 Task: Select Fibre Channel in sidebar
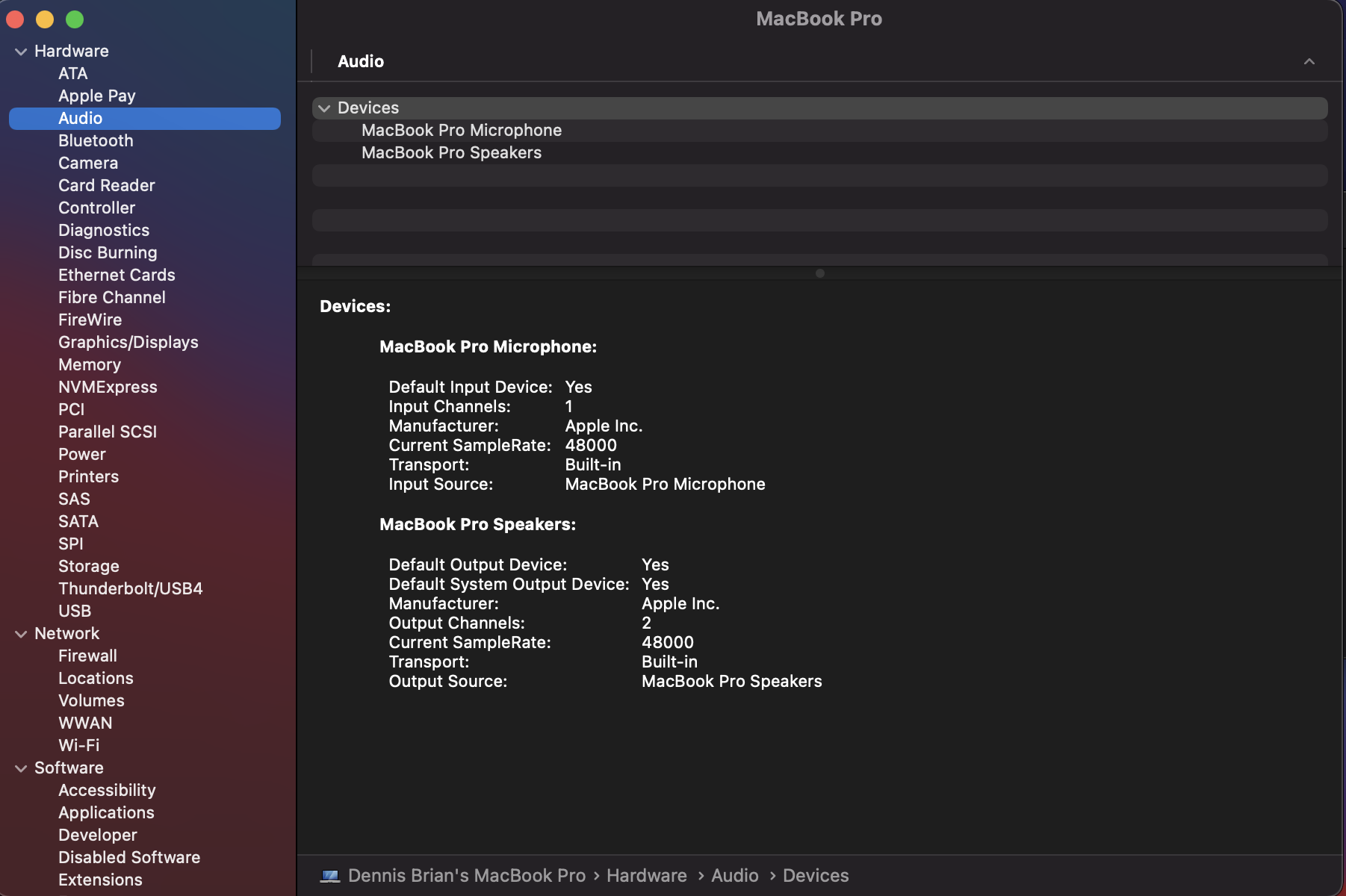(112, 297)
